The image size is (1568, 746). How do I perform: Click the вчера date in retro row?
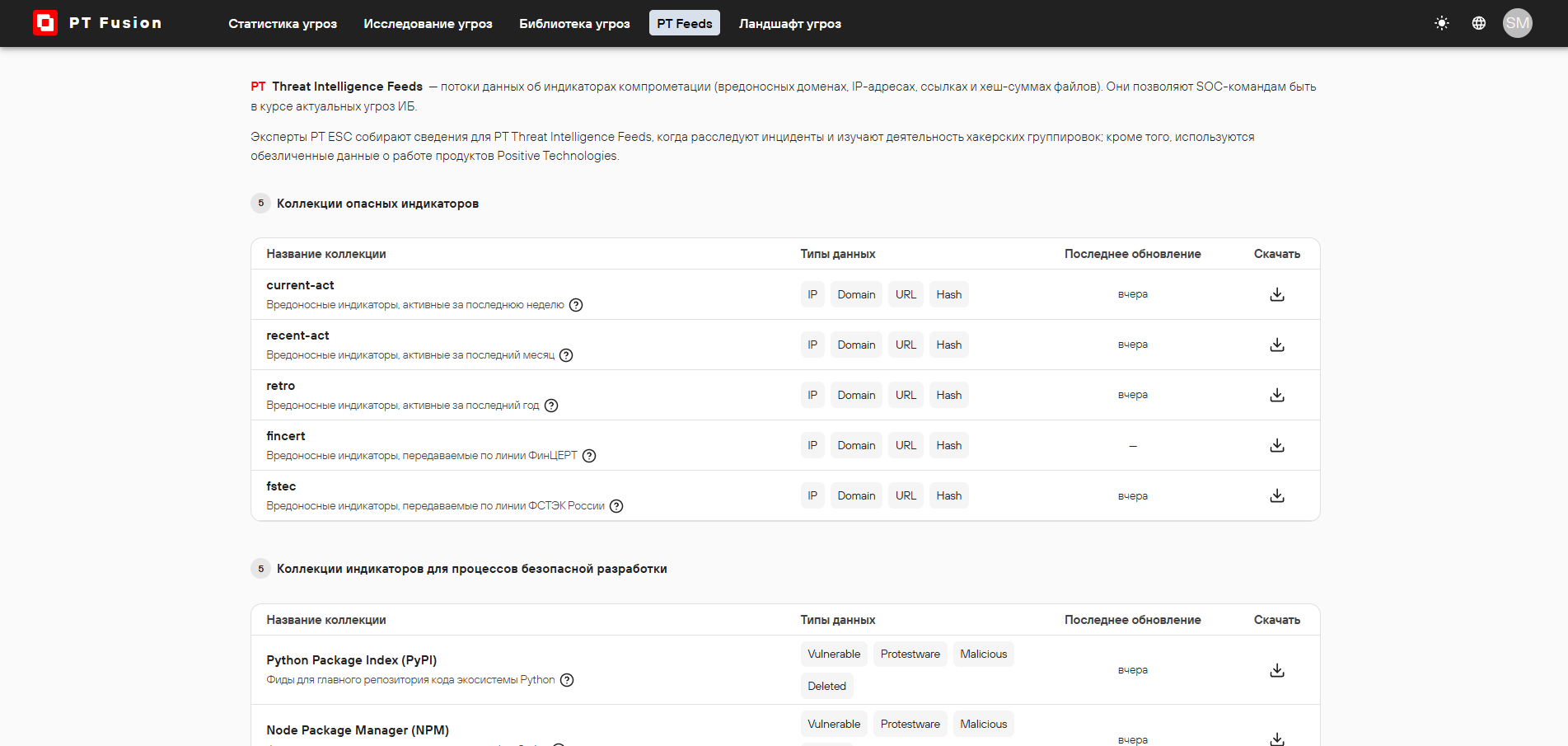[x=1132, y=395]
